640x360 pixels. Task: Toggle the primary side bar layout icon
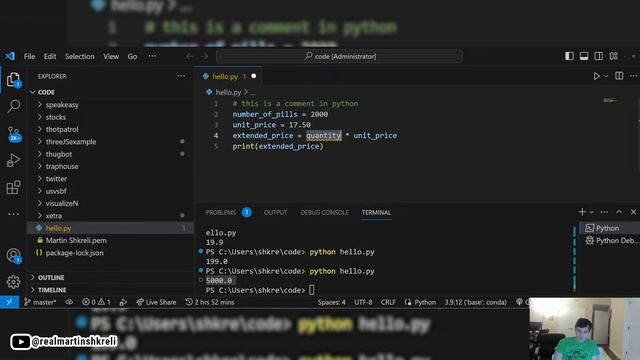point(569,56)
